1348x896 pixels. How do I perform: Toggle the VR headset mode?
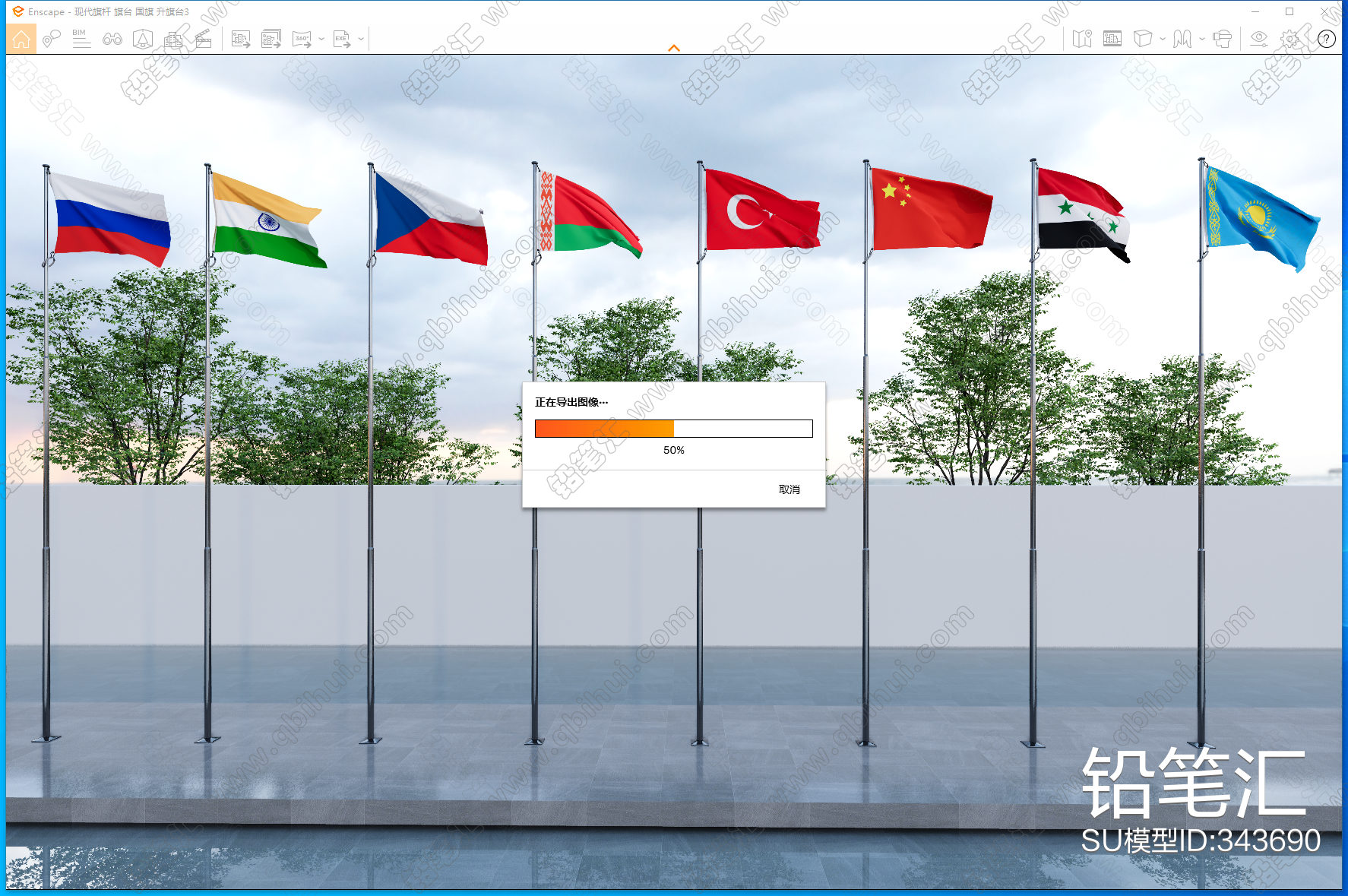(x=1222, y=39)
